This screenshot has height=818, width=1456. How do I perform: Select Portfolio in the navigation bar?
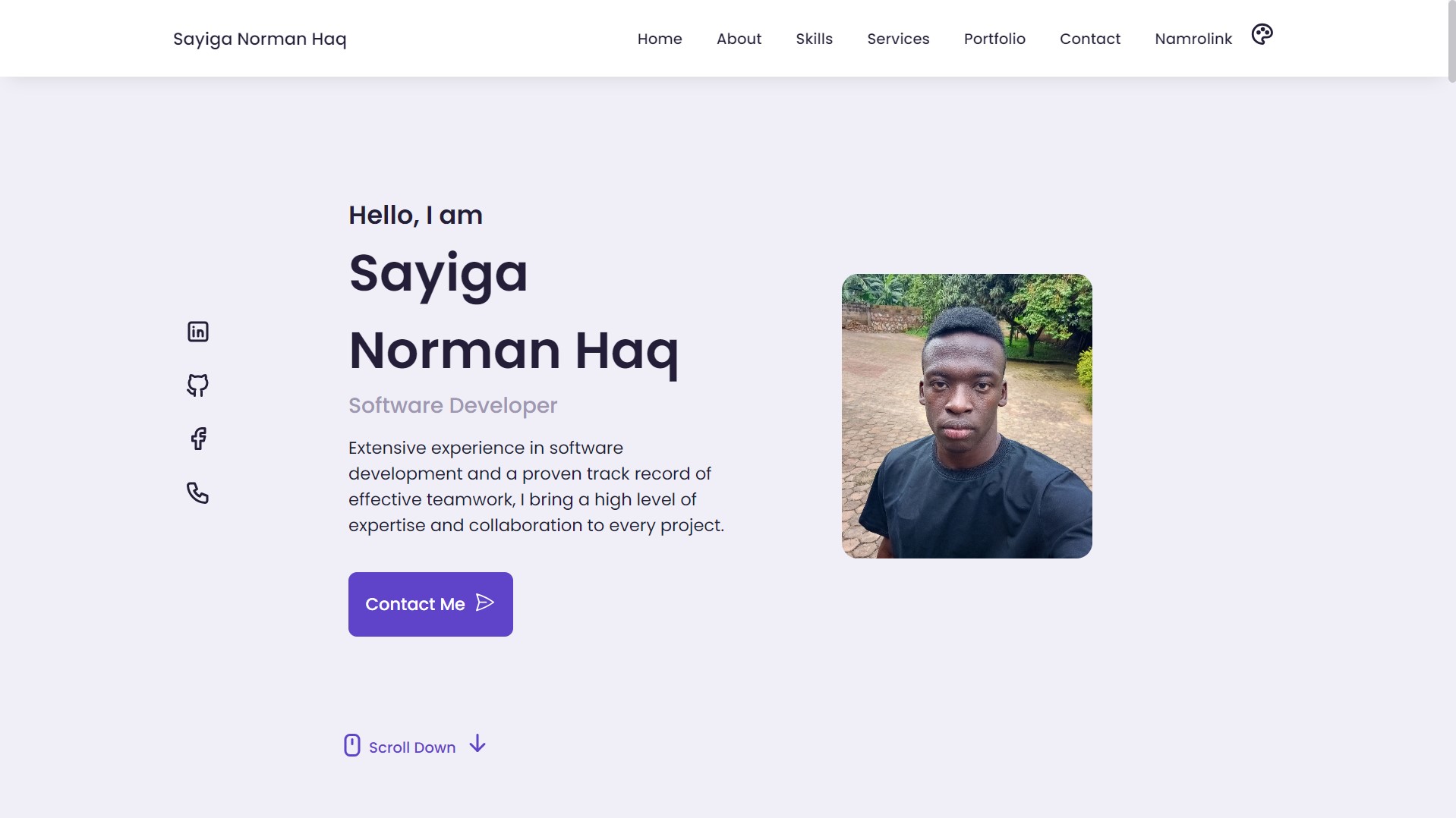point(994,39)
